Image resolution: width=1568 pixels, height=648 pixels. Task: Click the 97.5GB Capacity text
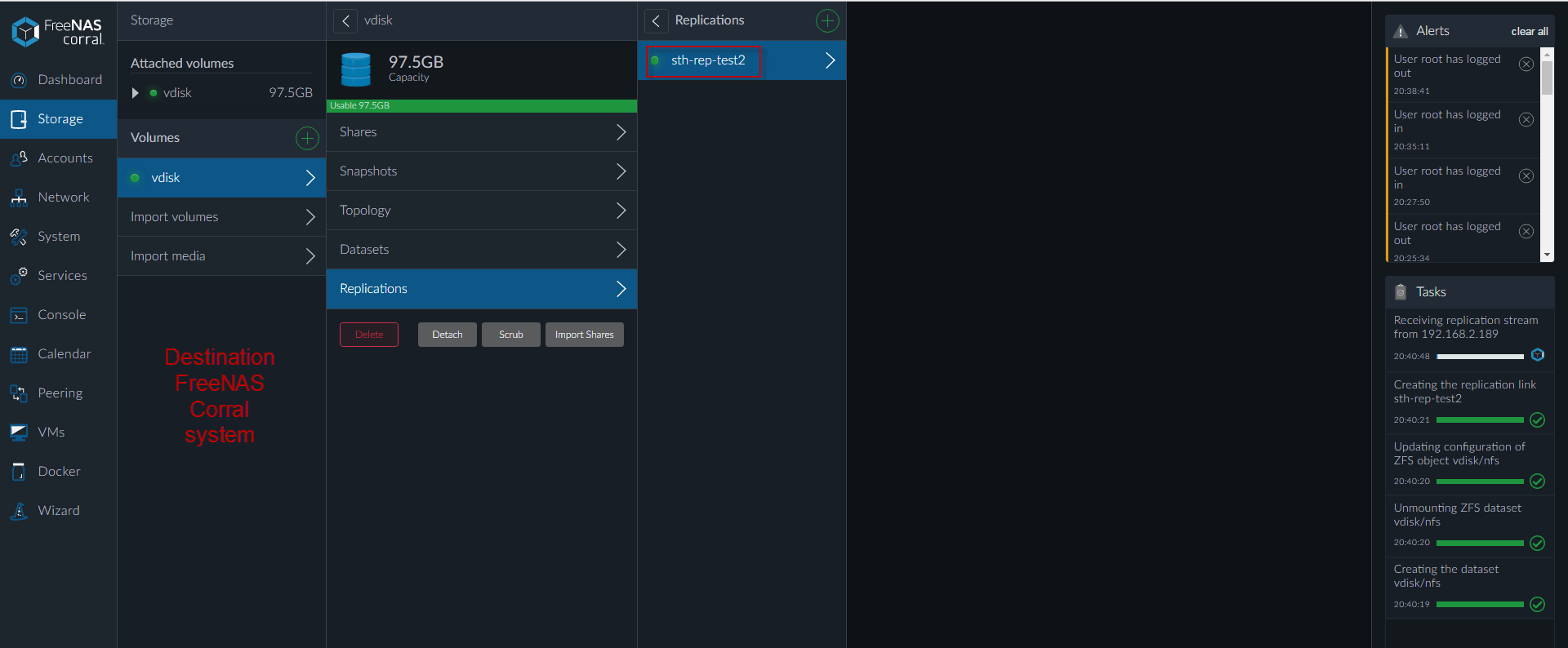click(416, 69)
